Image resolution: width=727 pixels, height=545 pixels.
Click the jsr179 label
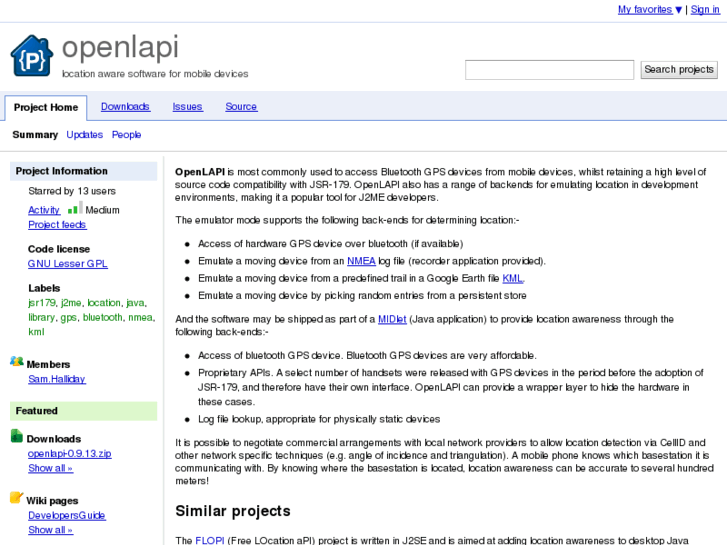[42, 303]
